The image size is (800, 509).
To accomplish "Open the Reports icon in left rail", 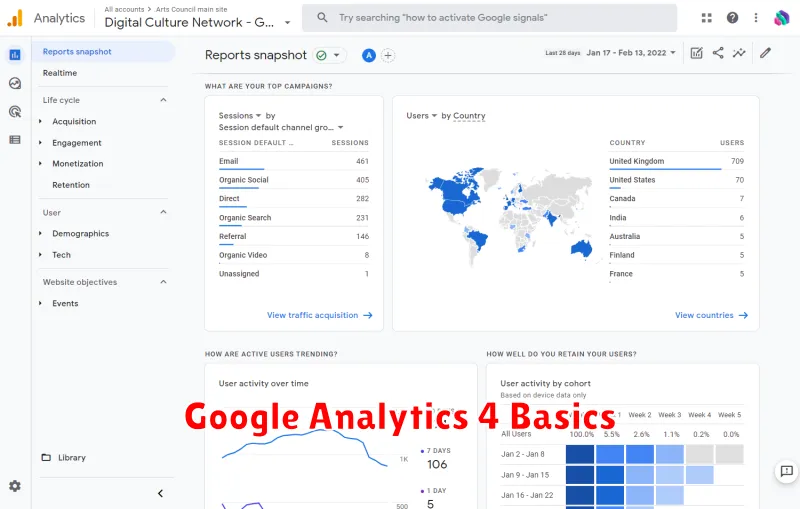I will [15, 55].
